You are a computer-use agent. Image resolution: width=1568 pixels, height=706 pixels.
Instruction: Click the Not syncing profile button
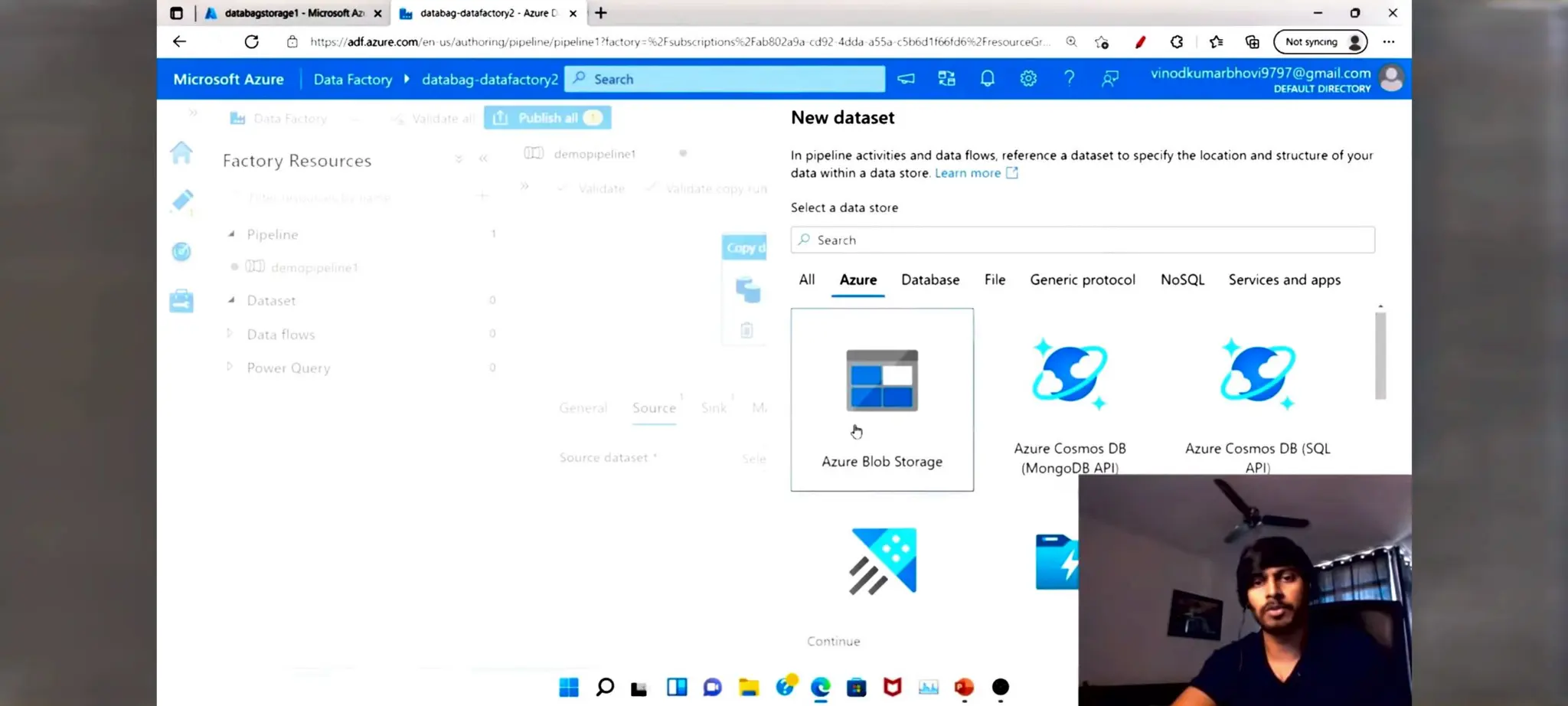[x=1320, y=41]
